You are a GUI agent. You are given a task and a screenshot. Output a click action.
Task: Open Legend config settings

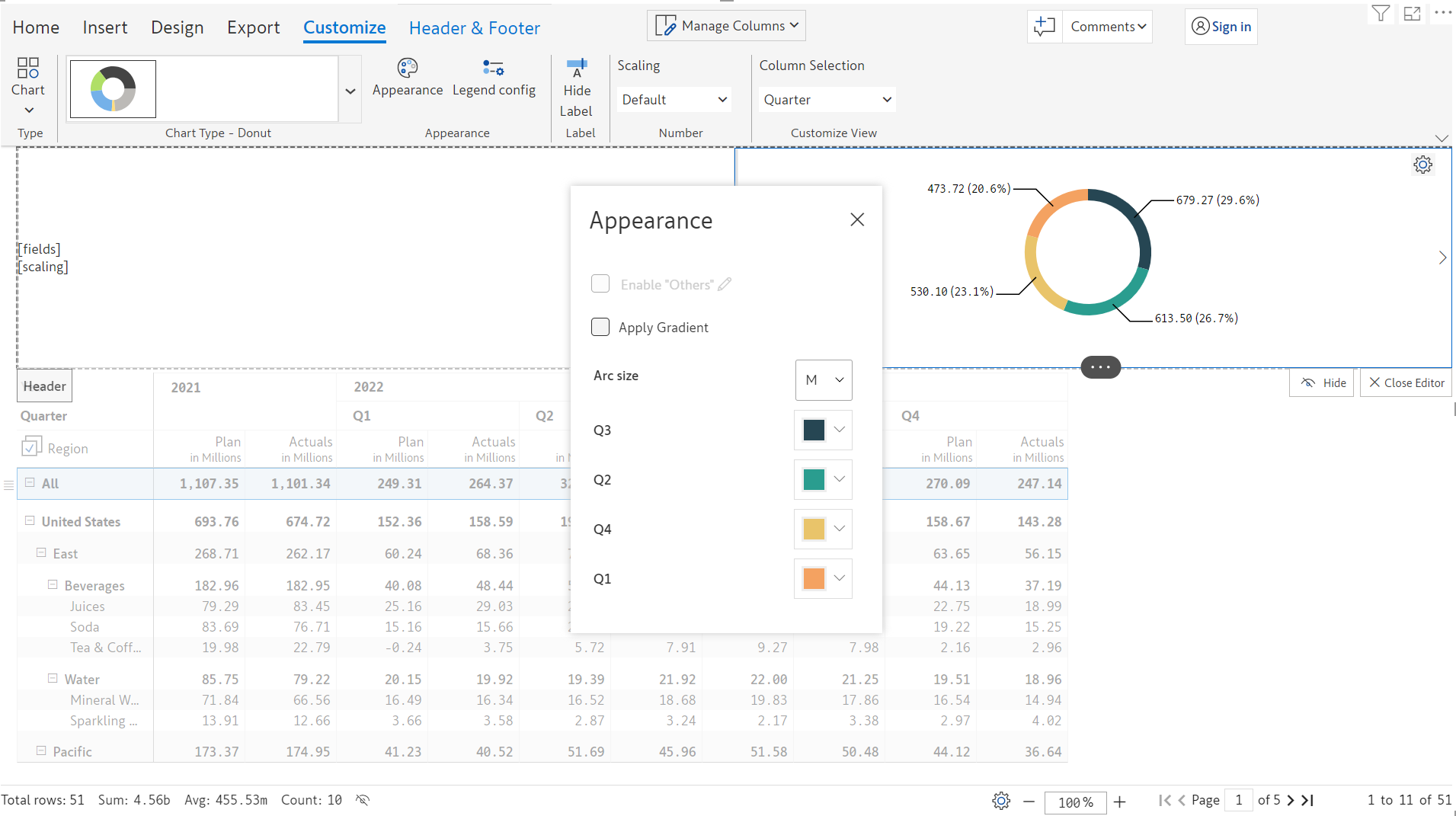494,69
